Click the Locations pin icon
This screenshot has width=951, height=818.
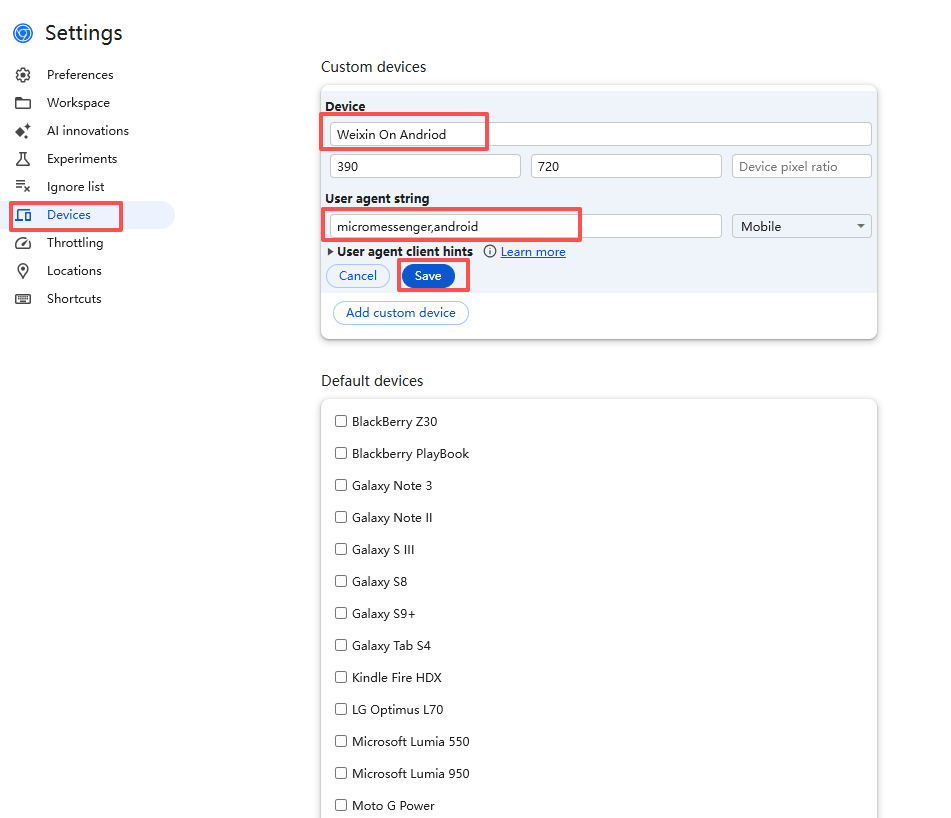click(23, 271)
